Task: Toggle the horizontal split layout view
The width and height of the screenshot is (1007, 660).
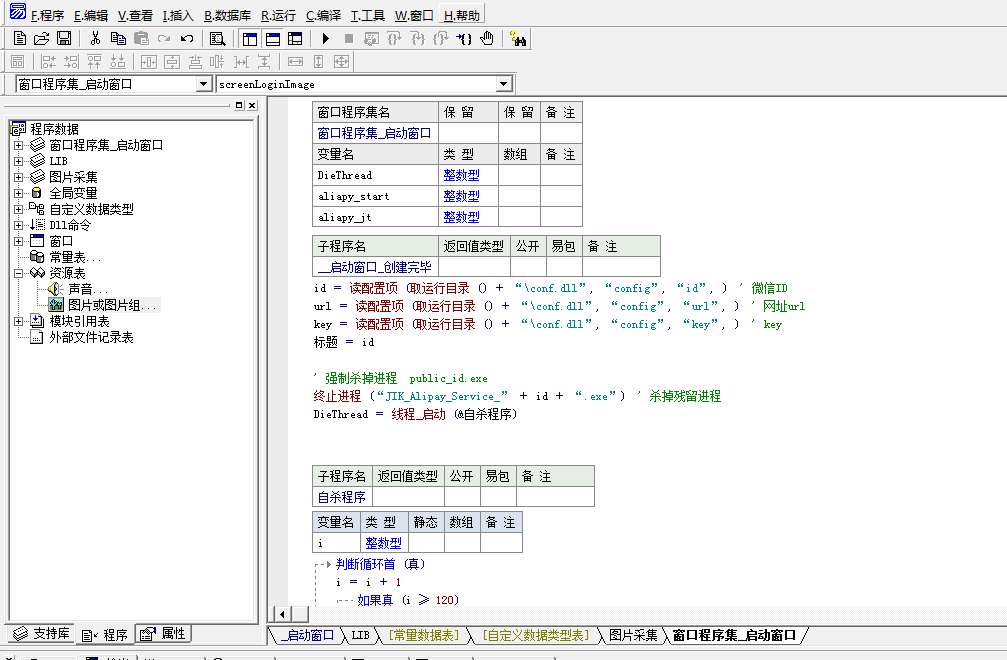Action: point(273,38)
